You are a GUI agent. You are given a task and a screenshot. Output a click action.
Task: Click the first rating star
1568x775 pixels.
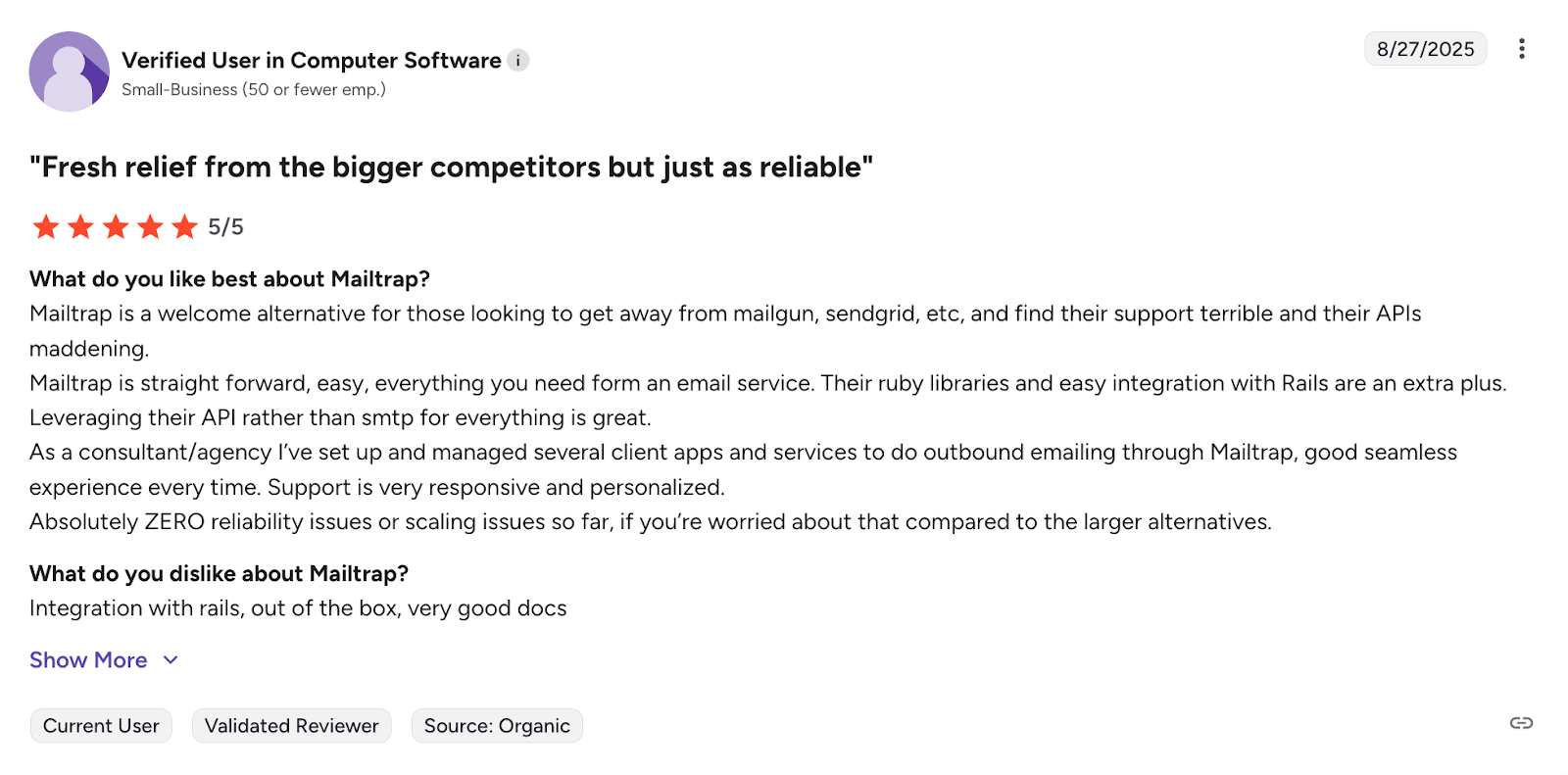[x=46, y=227]
